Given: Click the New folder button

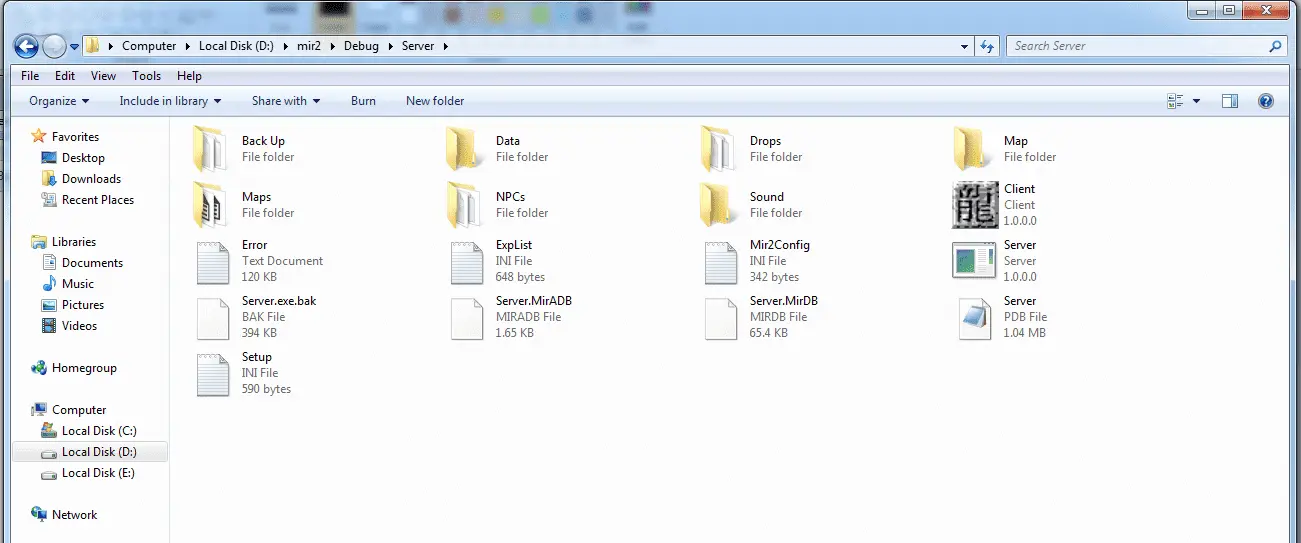Looking at the screenshot, I should (435, 101).
